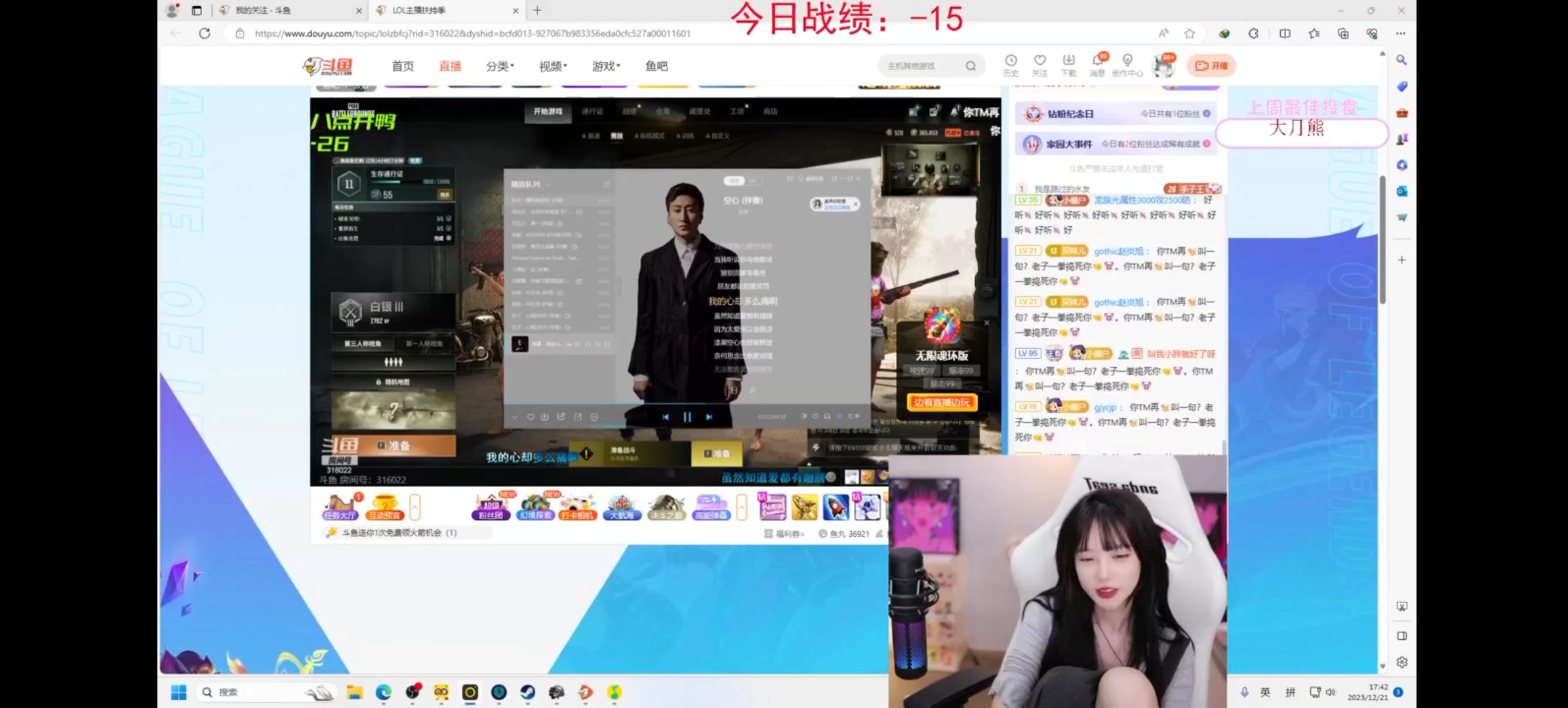Click the Douyu logo
This screenshot has width=1568, height=708.
click(x=327, y=66)
